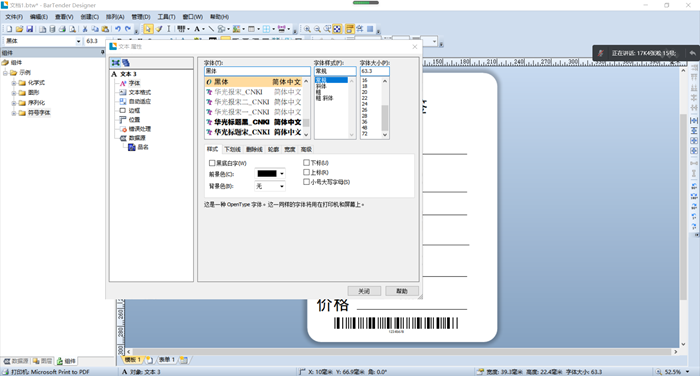Click the print preview icon
The height and width of the screenshot is (376, 700).
pyautogui.click(x=72, y=29)
